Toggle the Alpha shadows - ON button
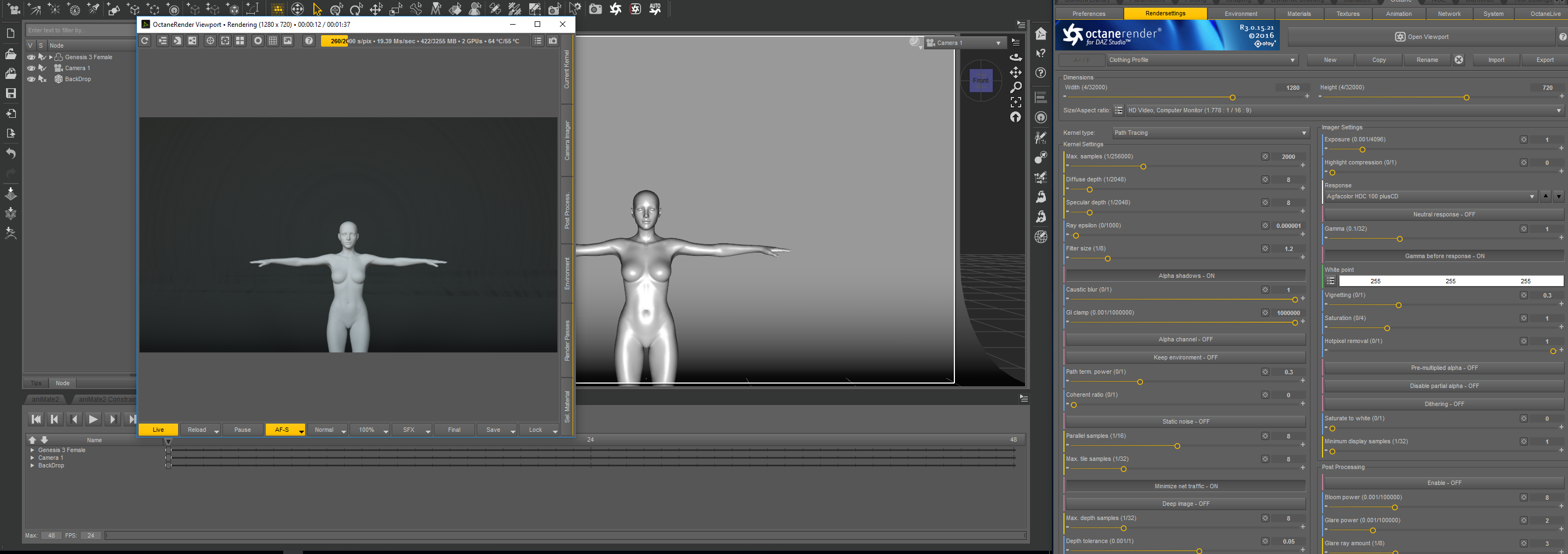This screenshot has width=1568, height=554. coord(1185,276)
